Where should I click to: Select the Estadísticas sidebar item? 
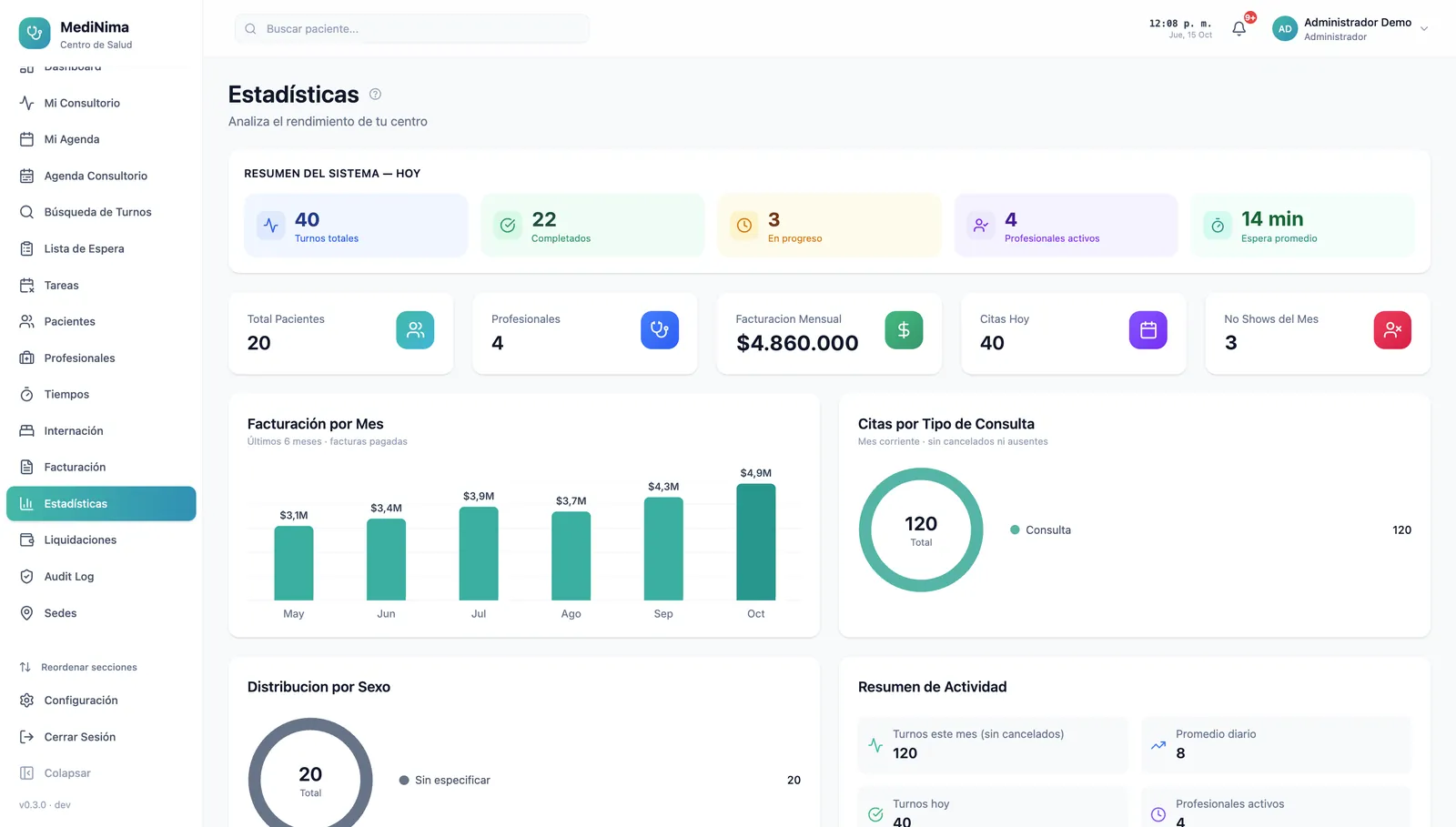click(101, 504)
